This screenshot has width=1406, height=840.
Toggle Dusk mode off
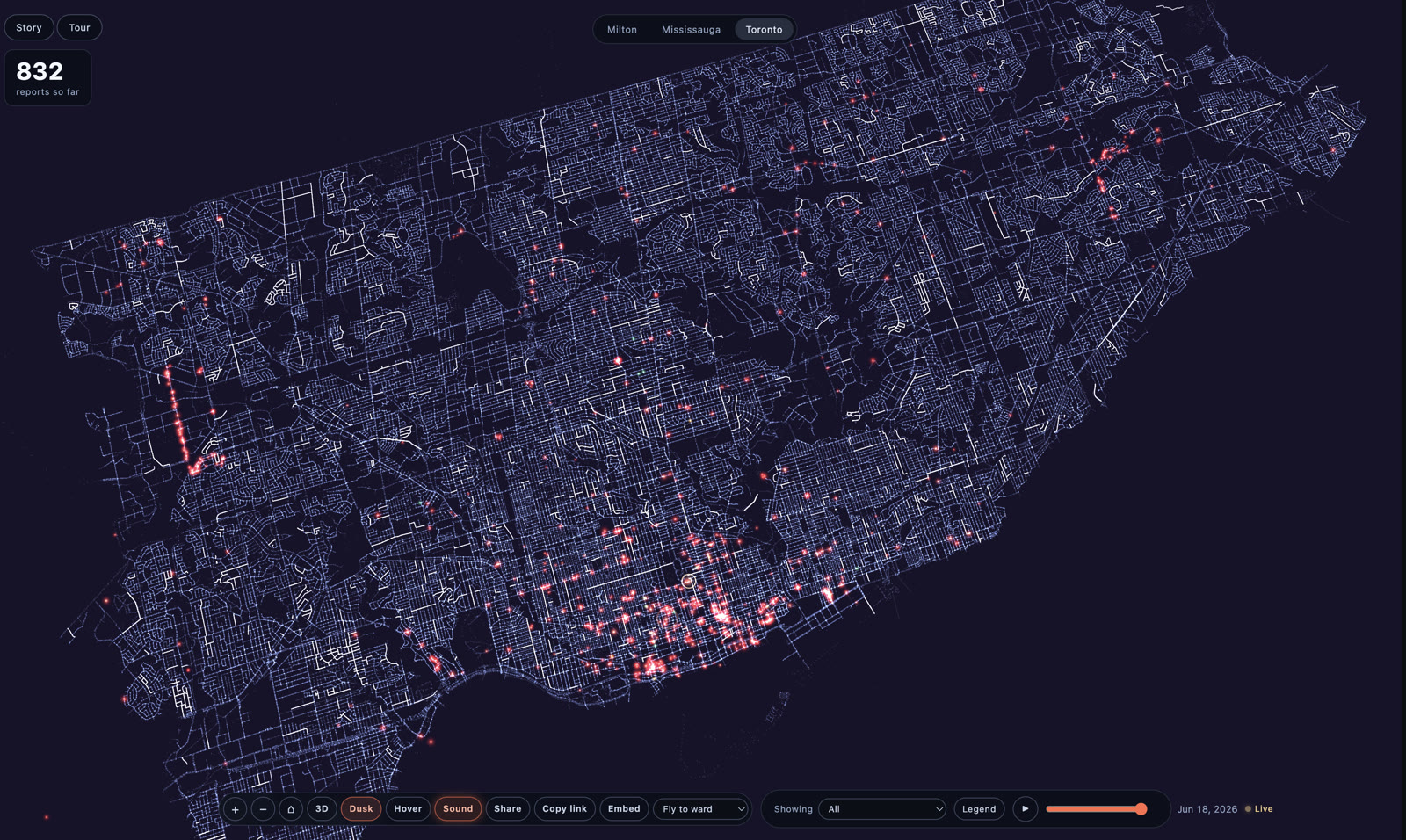(x=361, y=808)
